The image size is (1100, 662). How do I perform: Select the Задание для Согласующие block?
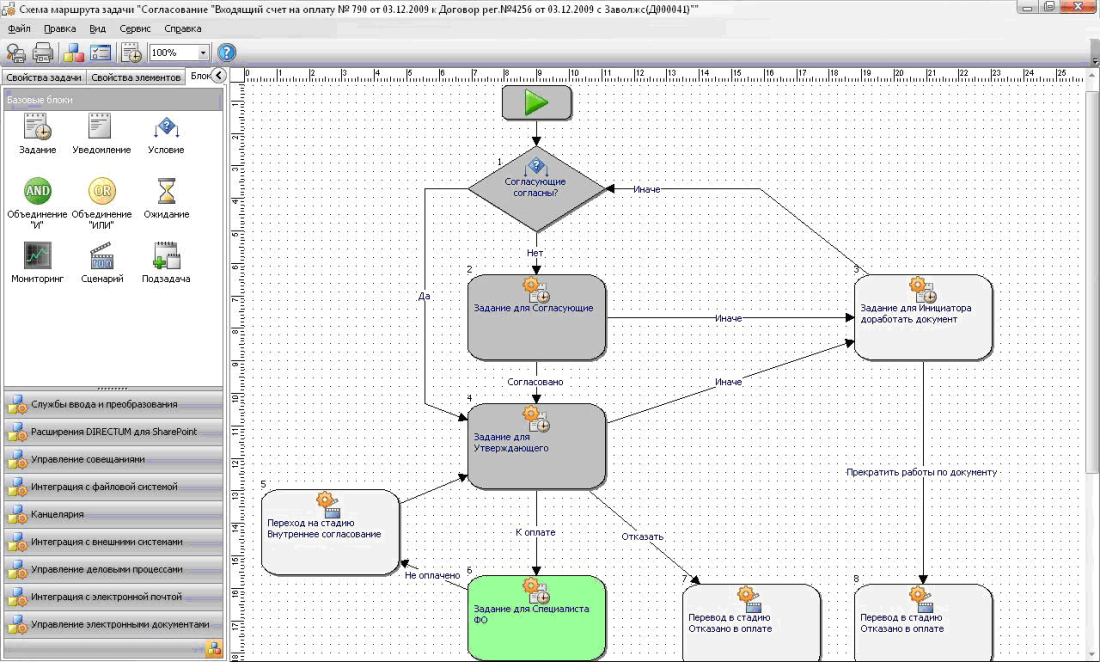pyautogui.click(x=537, y=317)
